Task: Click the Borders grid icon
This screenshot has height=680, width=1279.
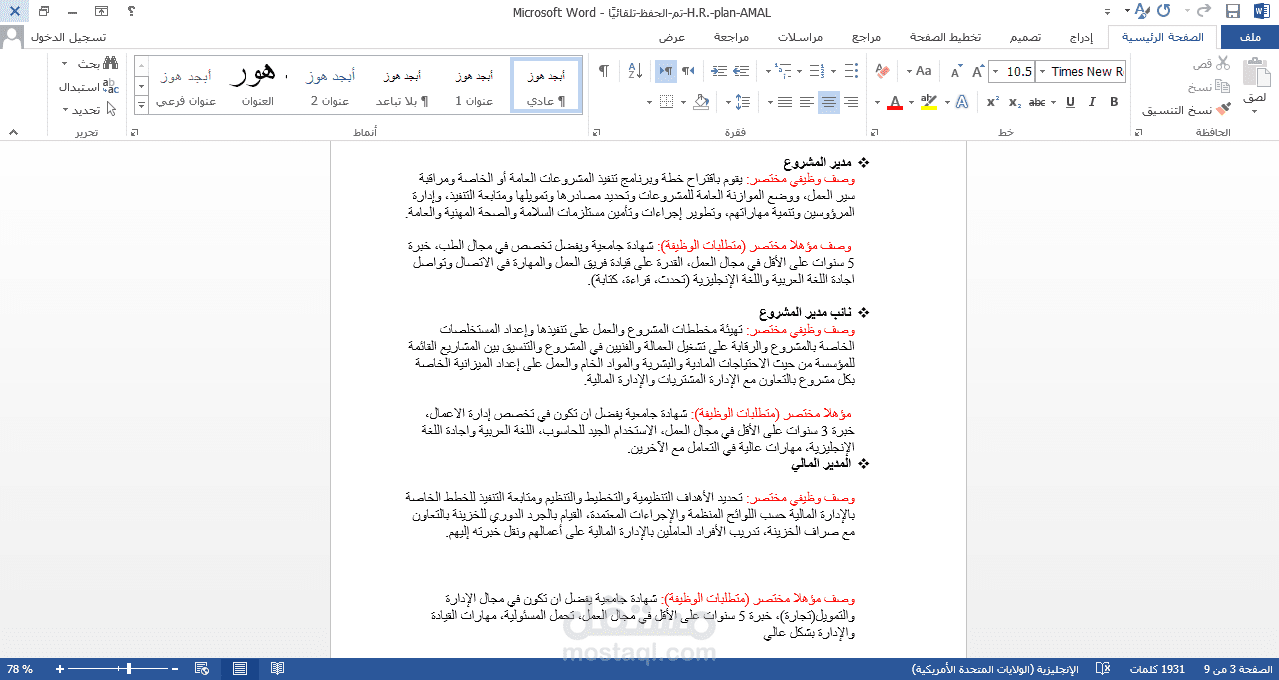Action: pos(665,102)
